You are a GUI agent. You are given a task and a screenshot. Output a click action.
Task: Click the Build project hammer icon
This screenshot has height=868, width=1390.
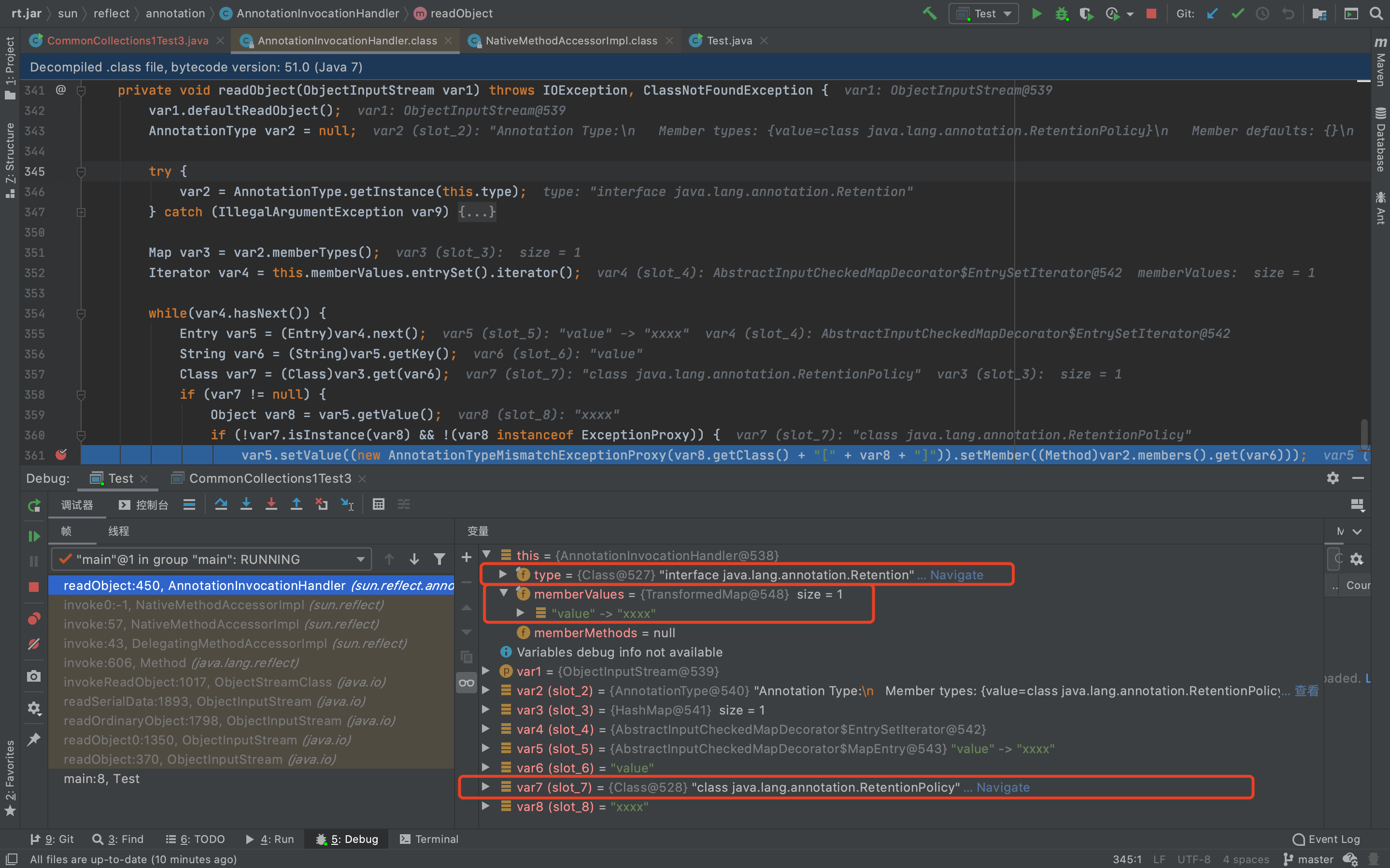(930, 13)
